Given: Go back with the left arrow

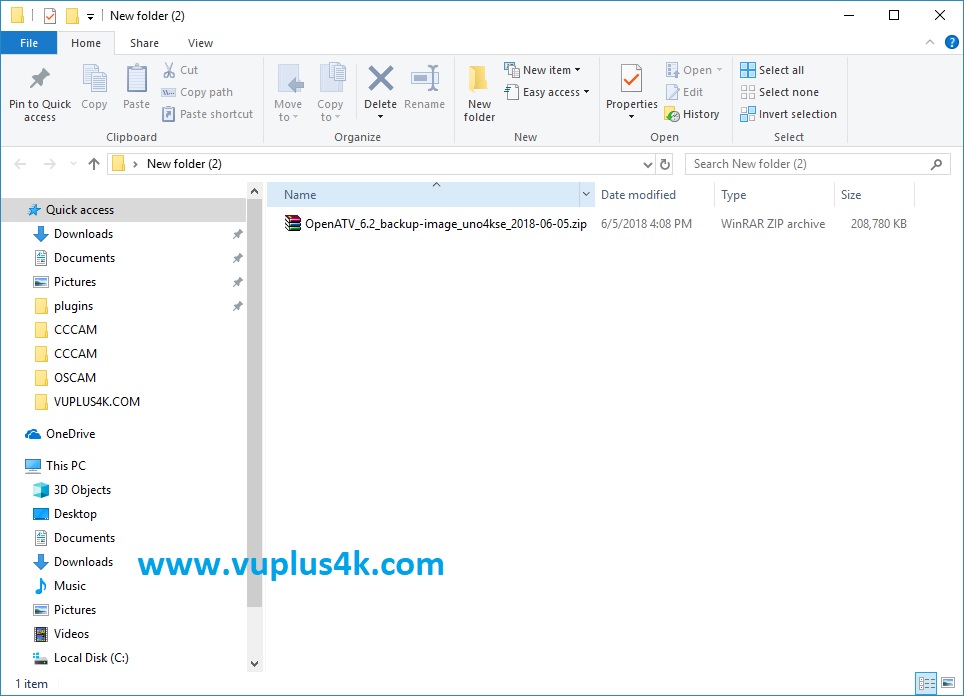Looking at the screenshot, I should (20, 164).
